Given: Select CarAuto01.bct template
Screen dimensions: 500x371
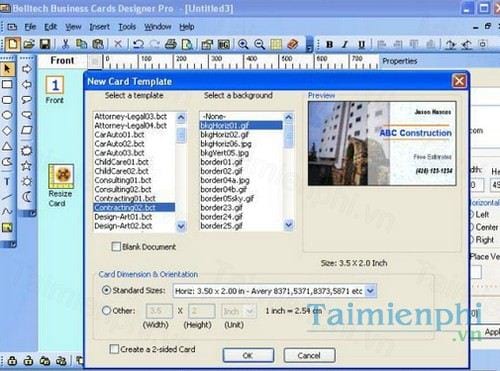Looking at the screenshot, I should click(134, 135).
